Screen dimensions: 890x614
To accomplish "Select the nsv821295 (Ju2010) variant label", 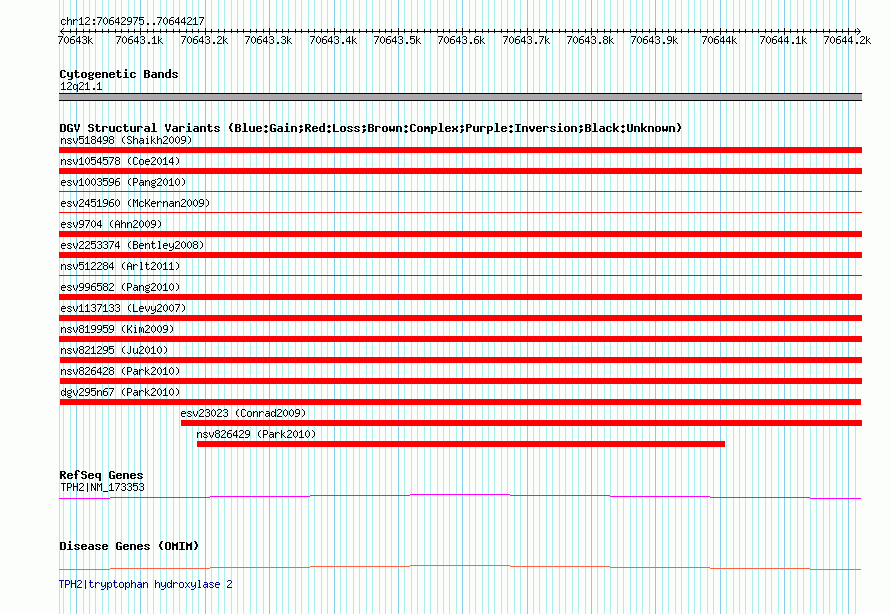I will point(114,350).
